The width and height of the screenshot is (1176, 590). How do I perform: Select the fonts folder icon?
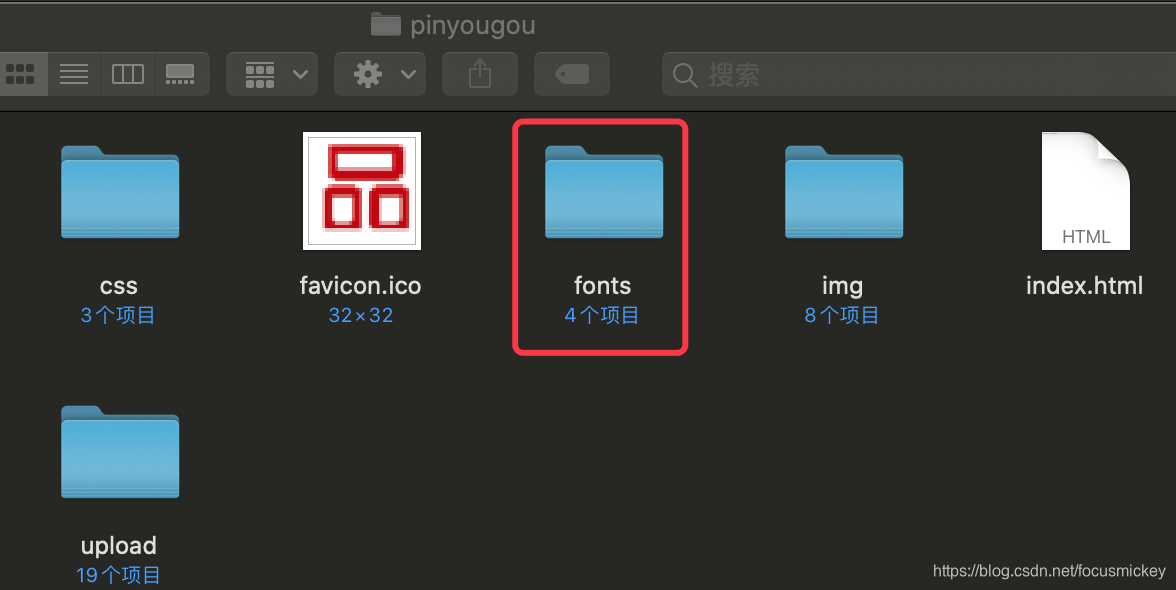tap(604, 193)
